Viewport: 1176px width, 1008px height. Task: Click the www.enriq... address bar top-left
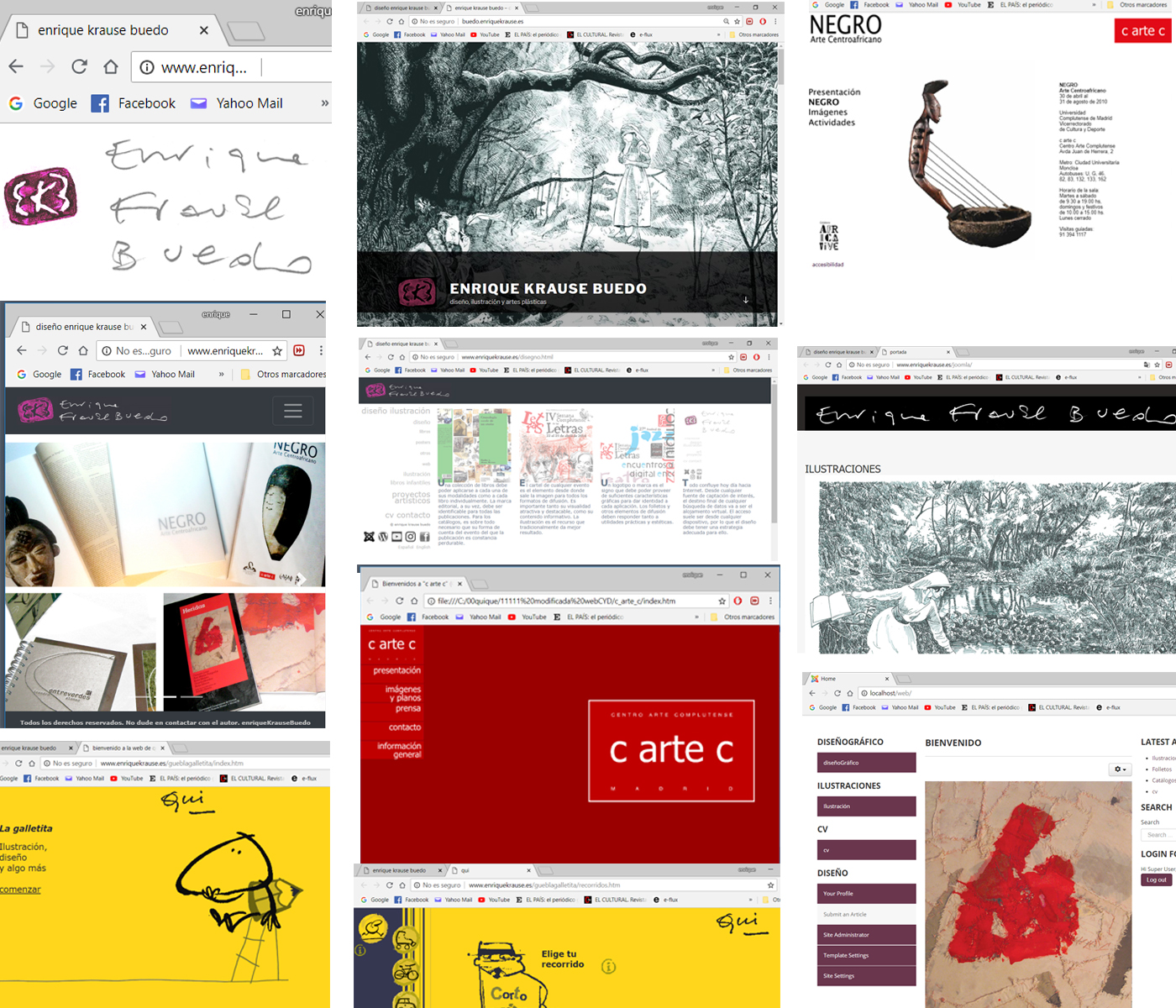coord(231,67)
